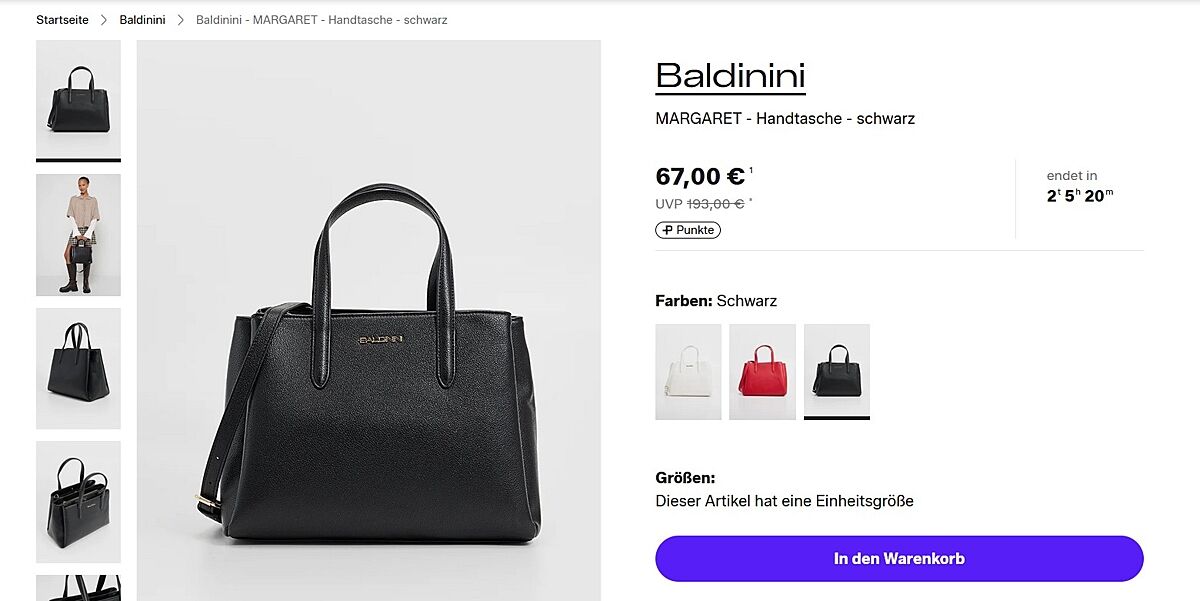
Task: Click the MARGARET - Handtasche - schwarz product title
Action: (x=785, y=119)
